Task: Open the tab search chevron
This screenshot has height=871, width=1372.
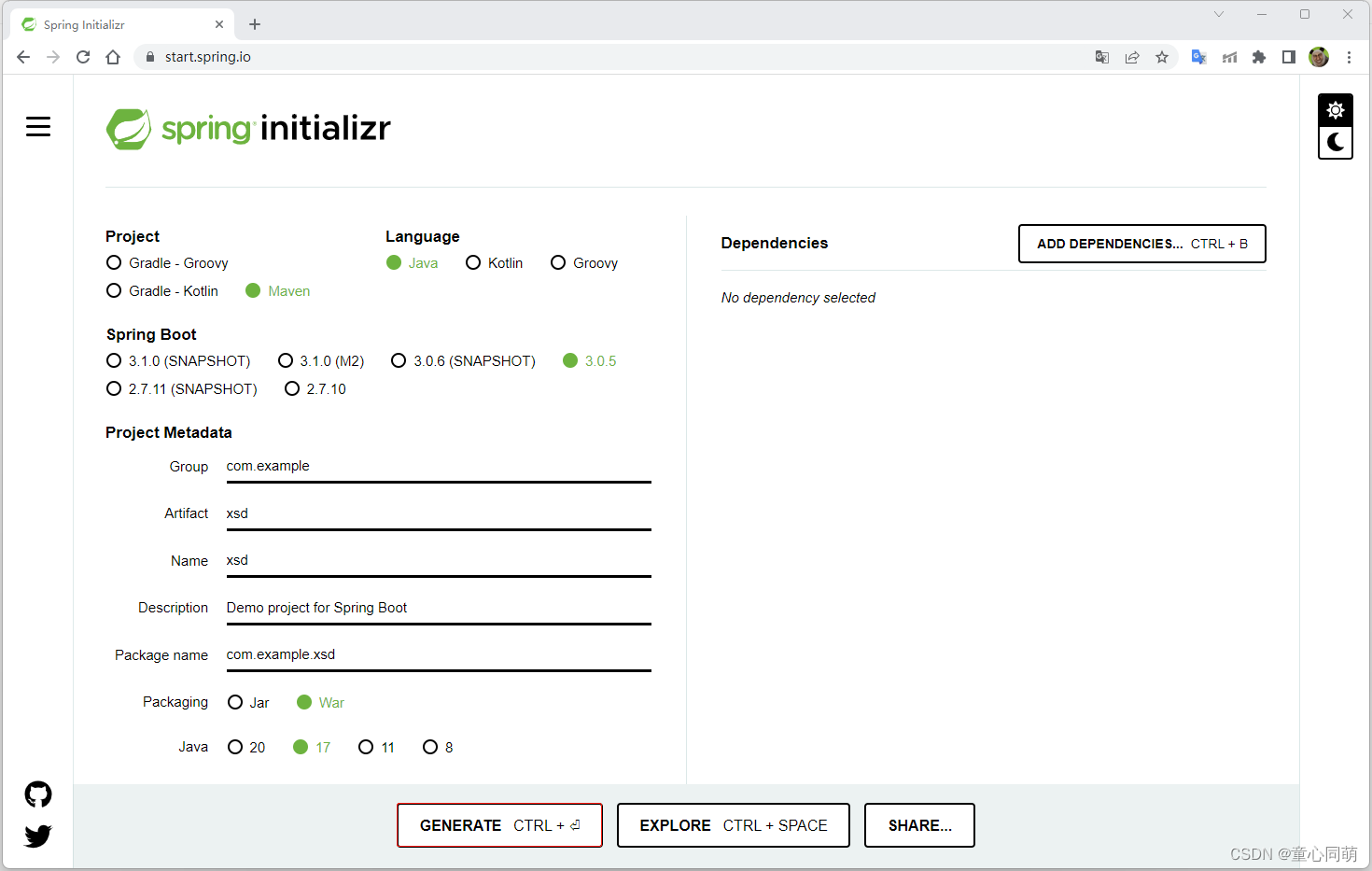Action: click(1219, 14)
